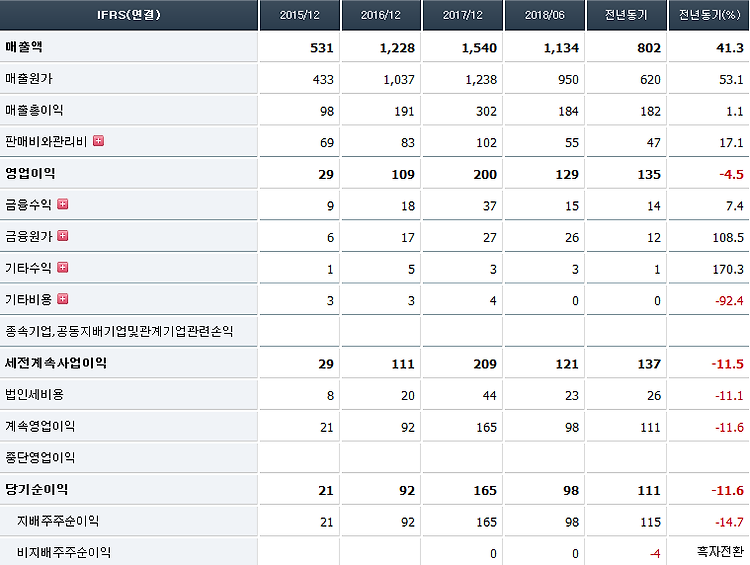Click 법인세비용 value 44
The image size is (750, 565).
(x=489, y=395)
